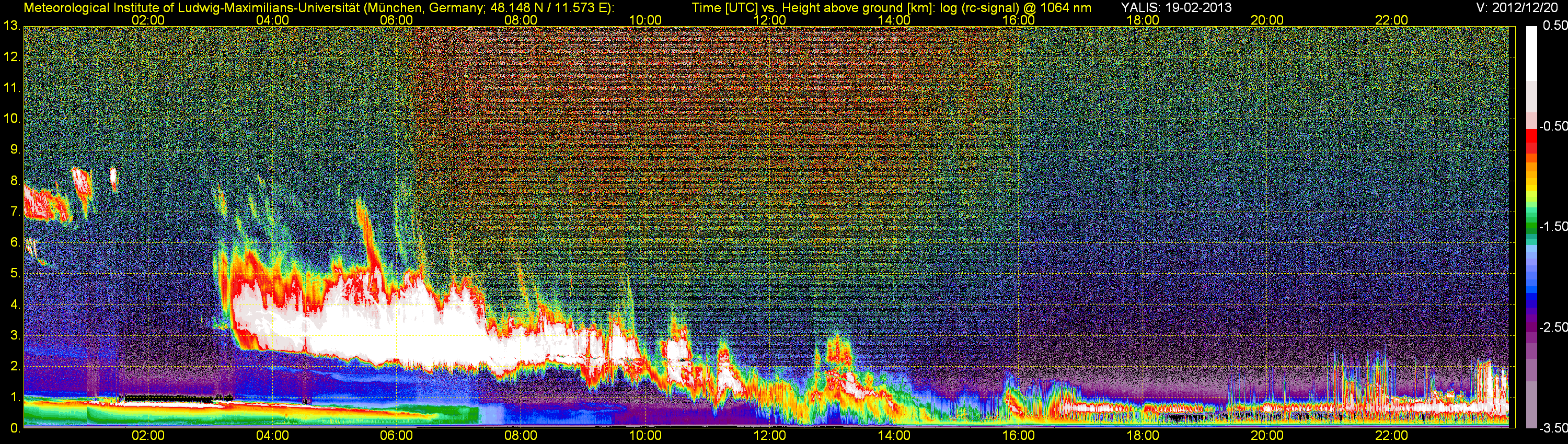1568x444 pixels.
Task: Click the -2.50 value on the color scale
Action: pos(1553,327)
